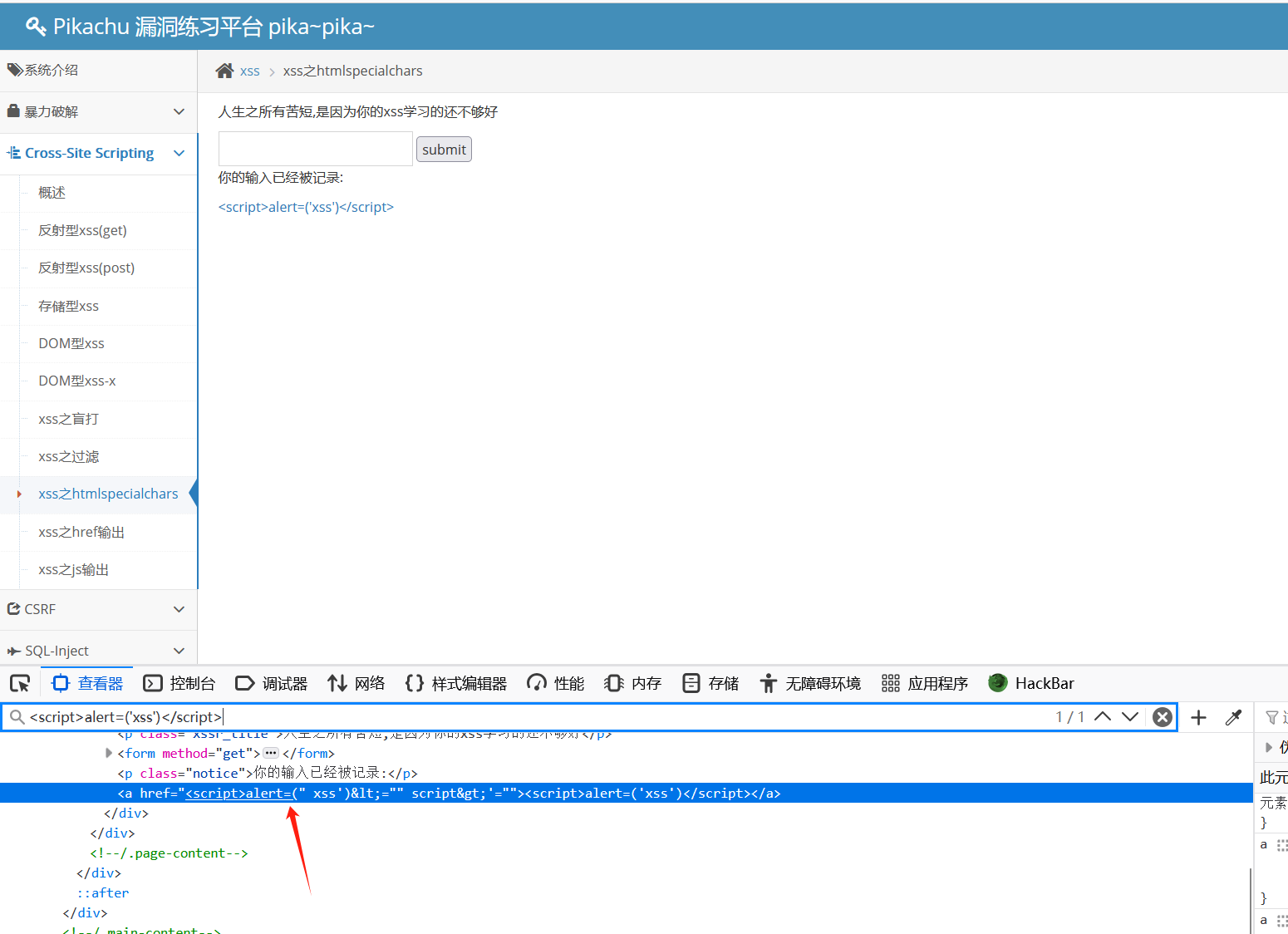Select the ::after pseudo-element row
Screen dimensions: 1288x934
coord(103,893)
